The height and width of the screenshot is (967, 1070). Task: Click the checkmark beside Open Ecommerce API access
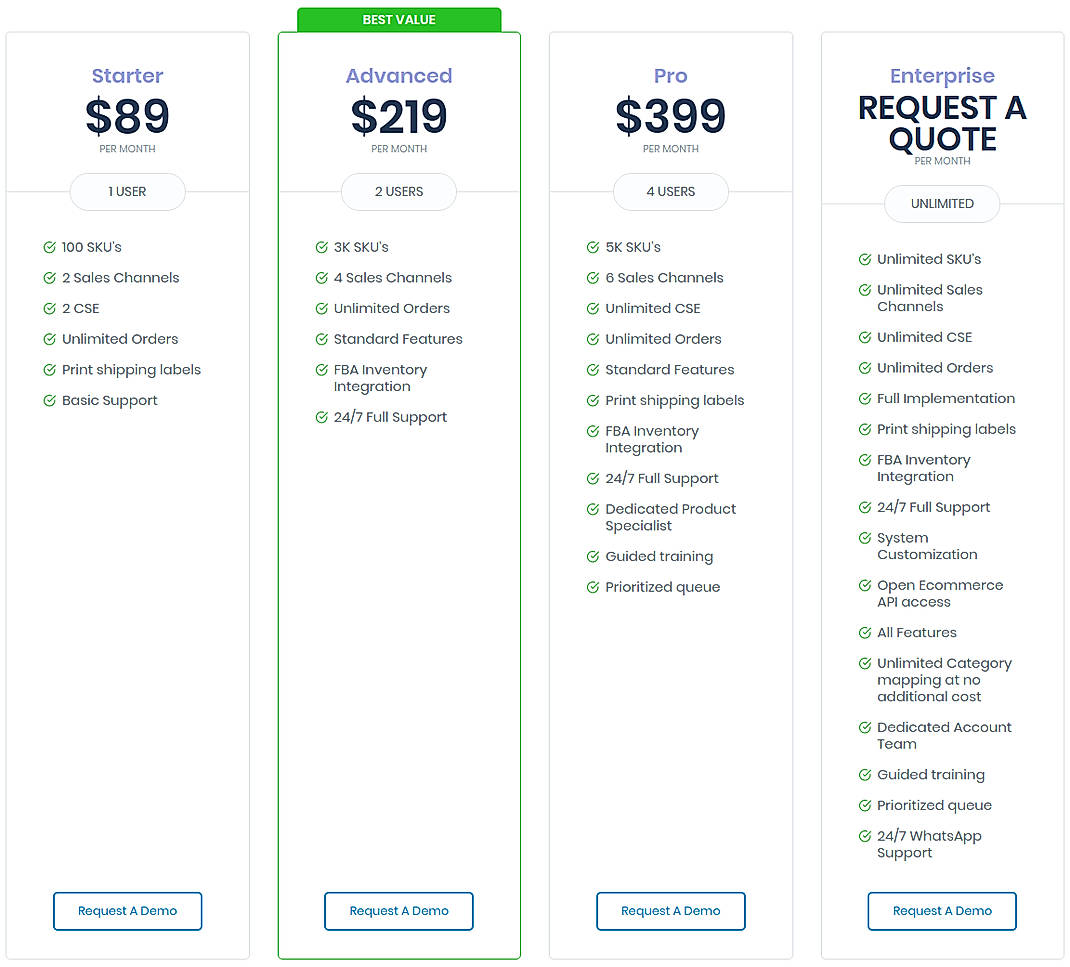pyautogui.click(x=864, y=585)
